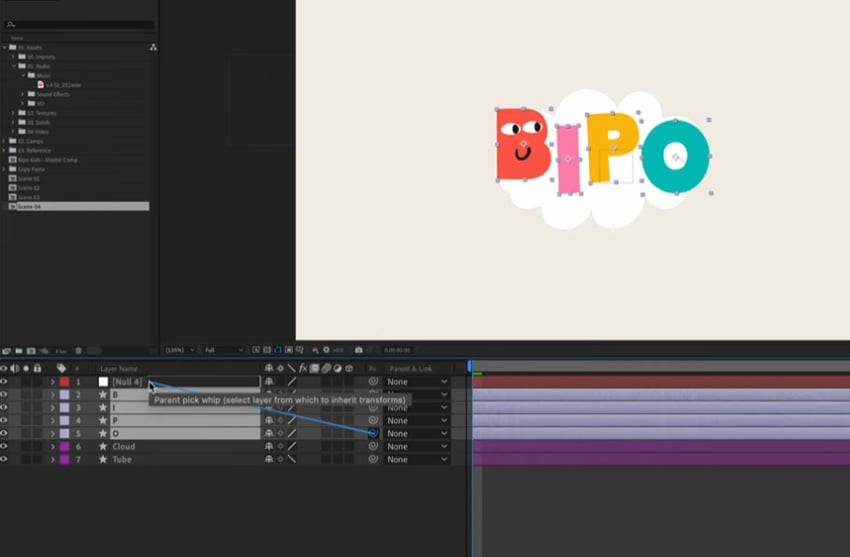Viewport: 850px width, 557px height.
Task: Hide the Cloud layer with eye toggle
Action: click(4, 446)
